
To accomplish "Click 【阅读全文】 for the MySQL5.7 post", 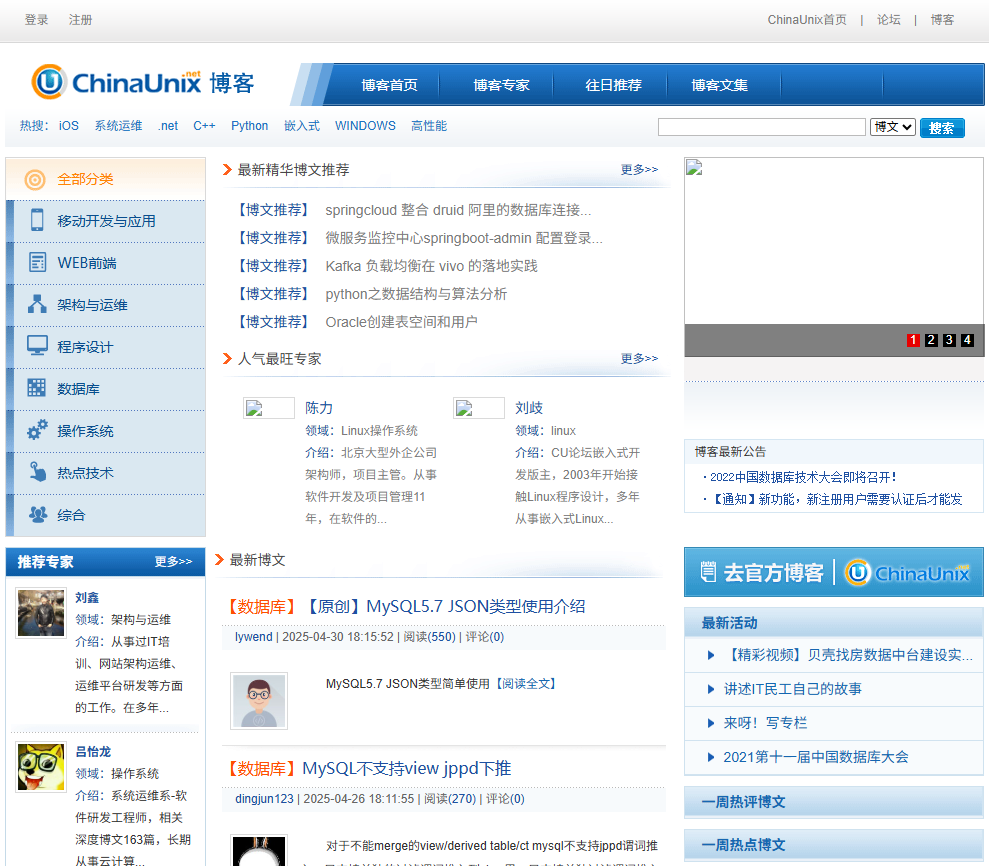I will pyautogui.click(x=525, y=684).
